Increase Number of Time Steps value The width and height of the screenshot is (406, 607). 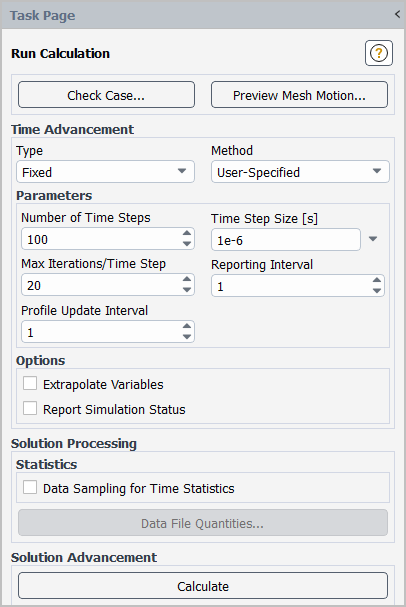(187, 233)
